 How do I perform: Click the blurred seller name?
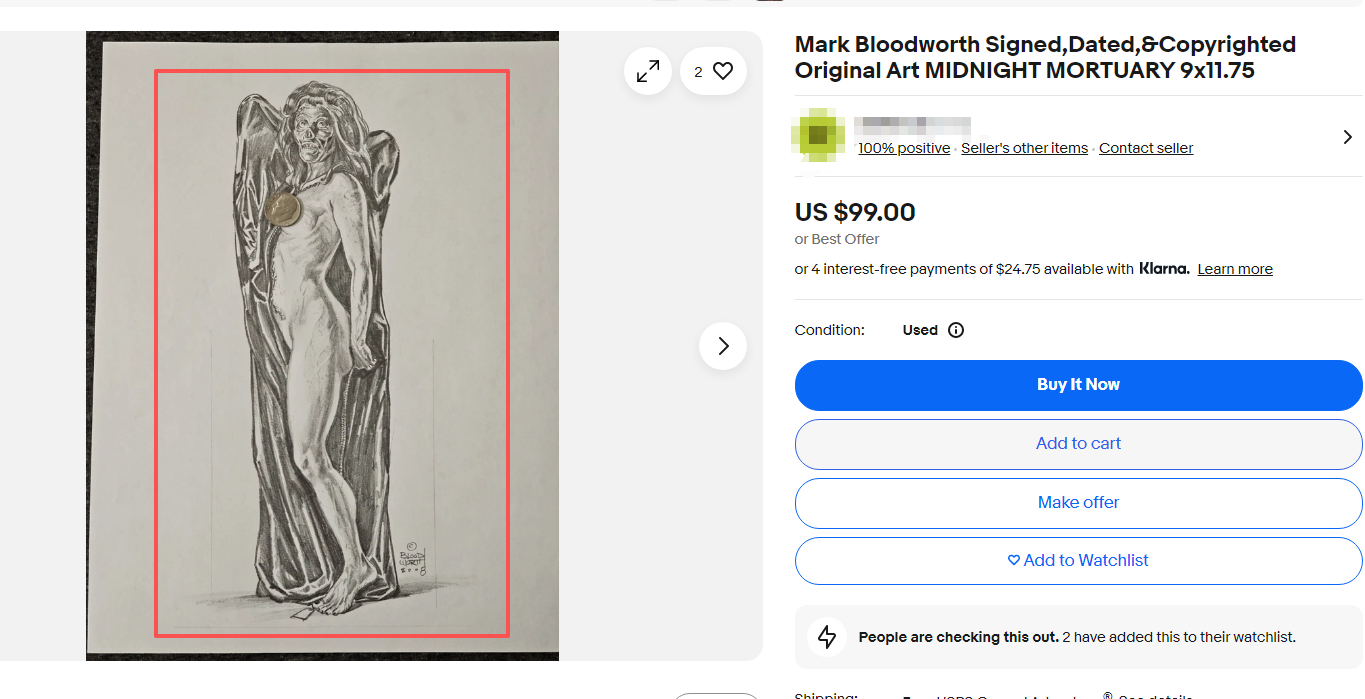click(914, 125)
